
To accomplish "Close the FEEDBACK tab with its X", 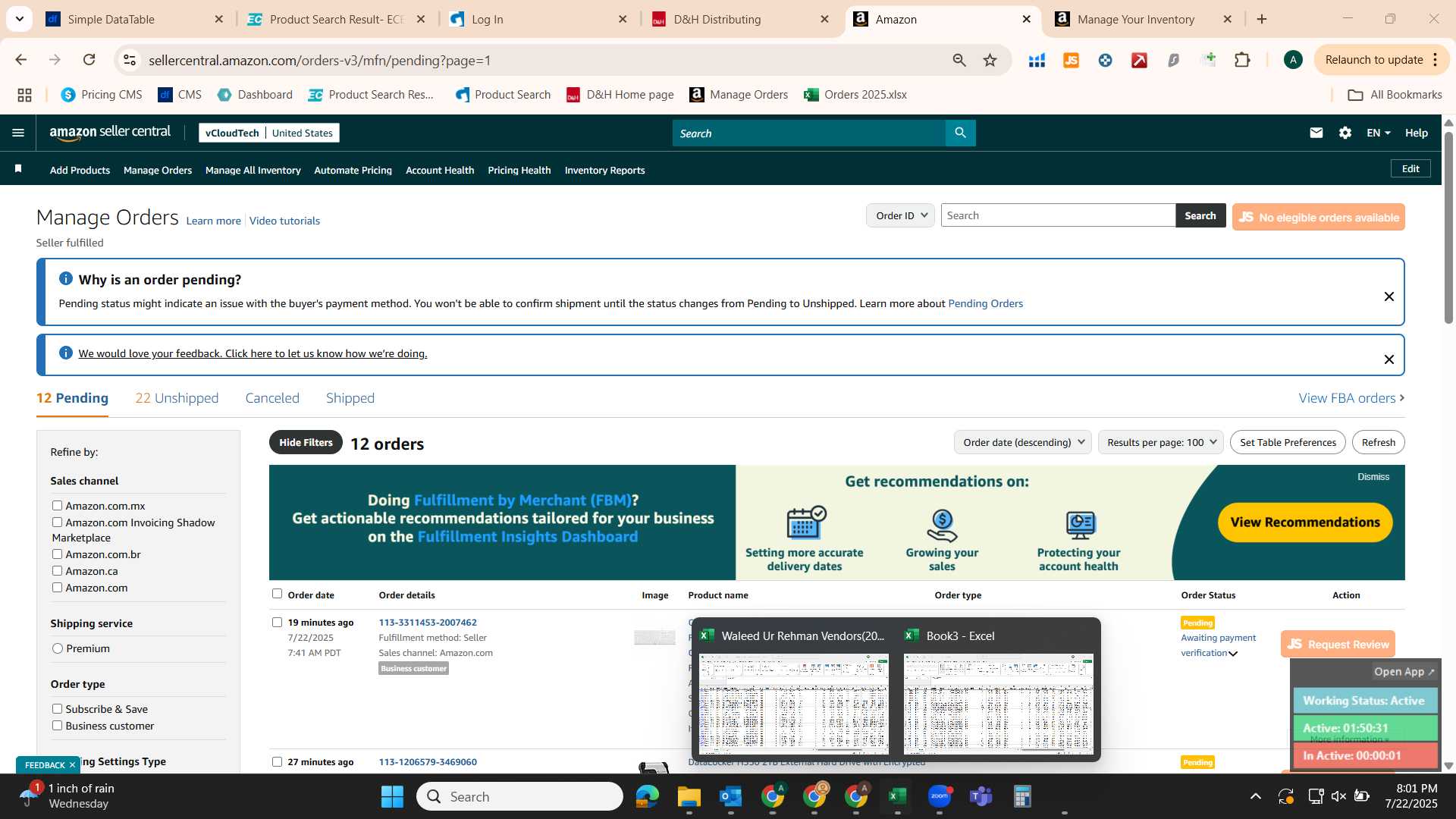I will pos(72,765).
